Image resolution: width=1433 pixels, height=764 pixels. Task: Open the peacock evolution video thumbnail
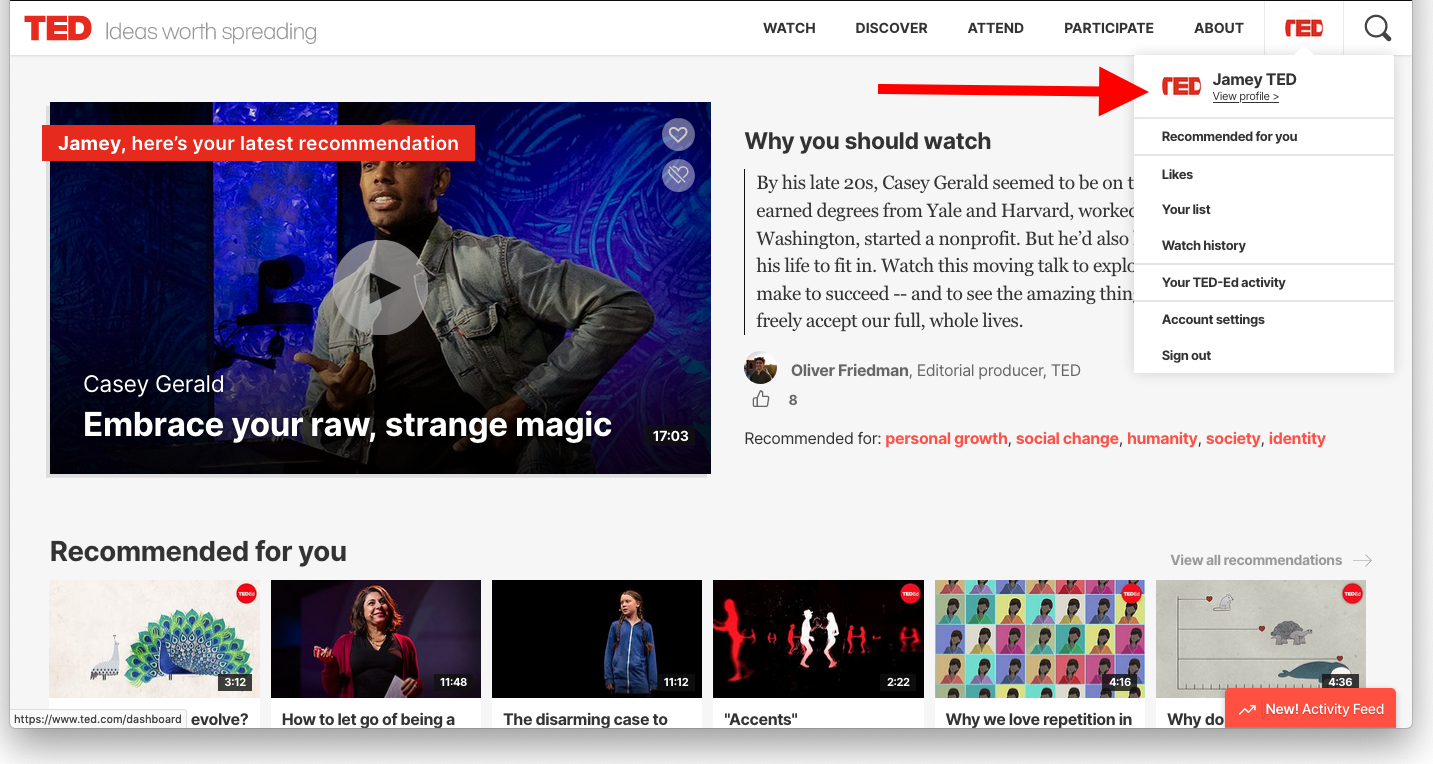pos(154,639)
